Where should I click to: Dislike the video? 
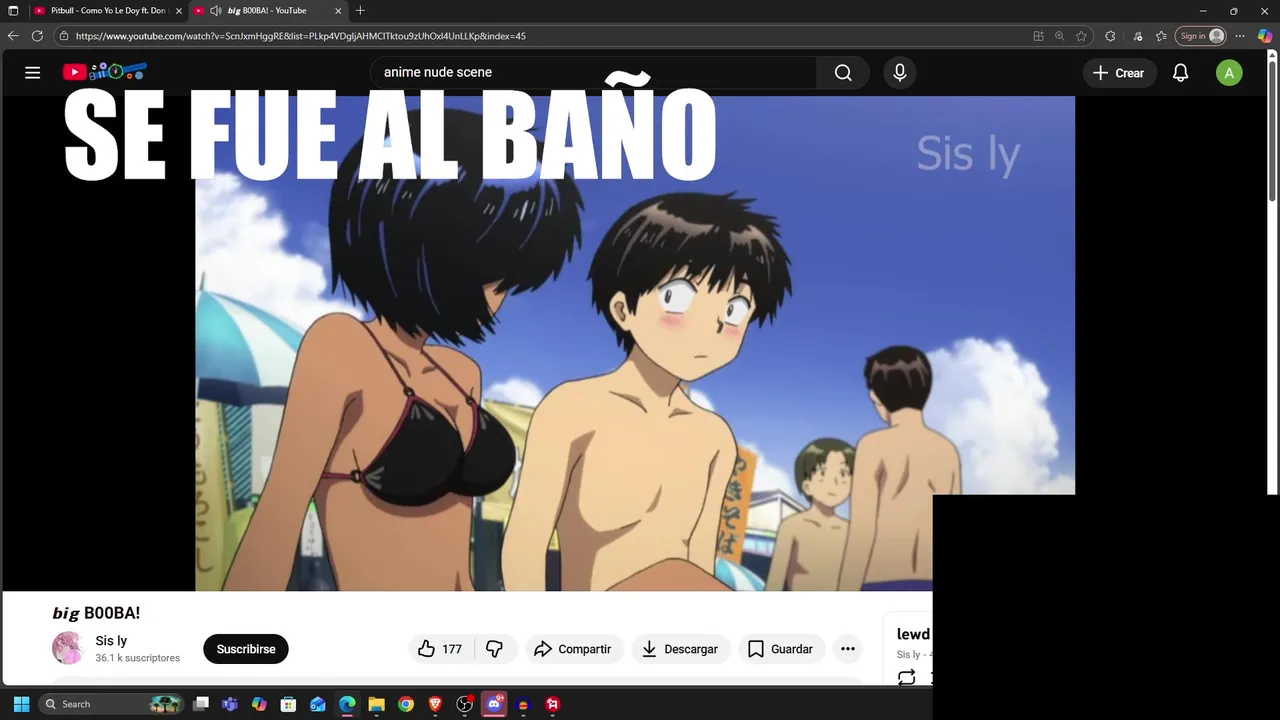(494, 649)
